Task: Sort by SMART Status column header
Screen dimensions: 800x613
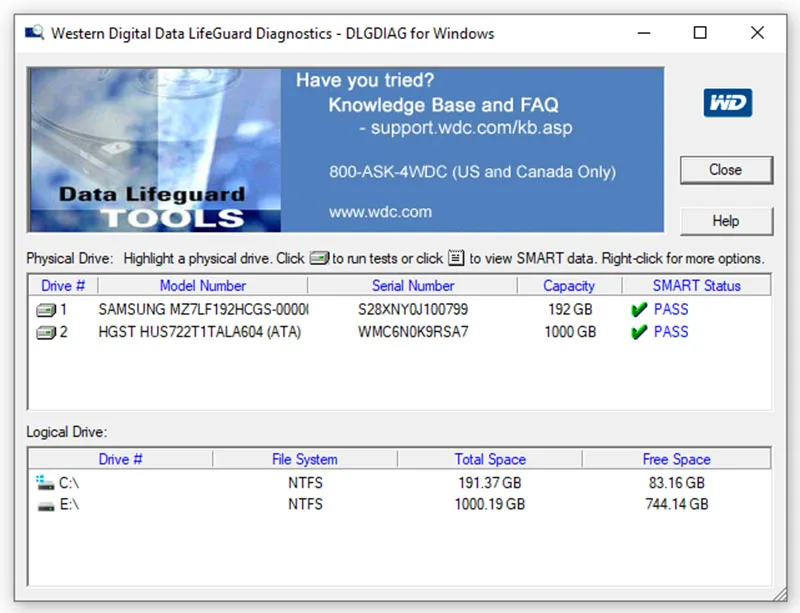Action: (x=696, y=286)
